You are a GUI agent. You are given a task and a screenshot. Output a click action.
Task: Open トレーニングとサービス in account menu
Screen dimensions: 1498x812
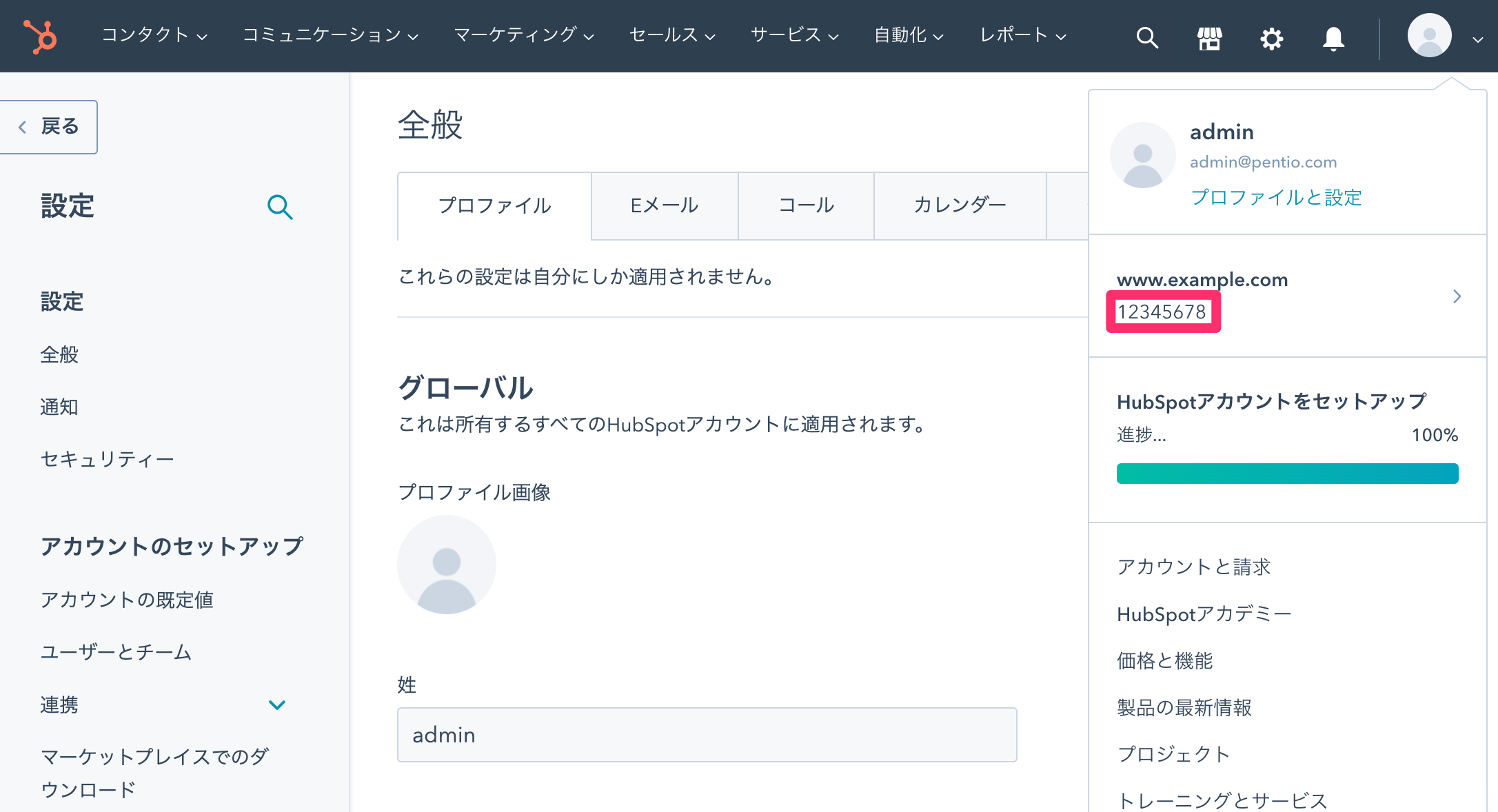[1222, 800]
